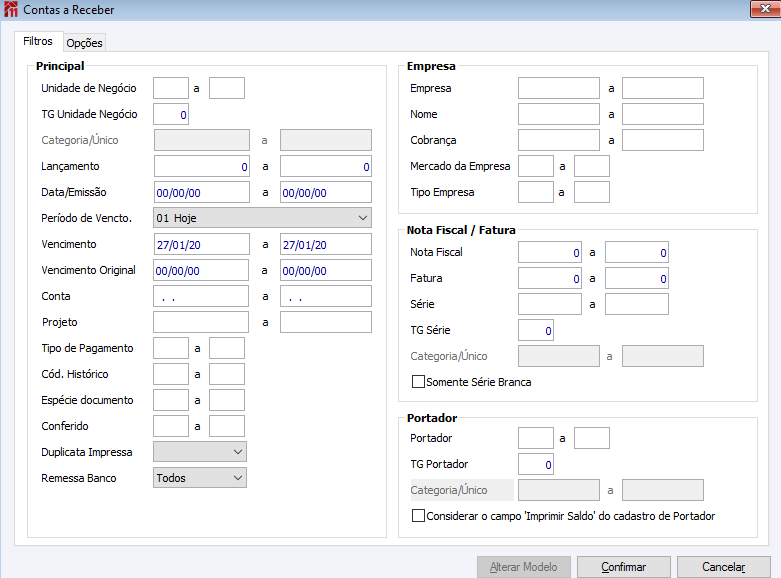
Task: Click the TG Série input field
Action: [x=535, y=330]
